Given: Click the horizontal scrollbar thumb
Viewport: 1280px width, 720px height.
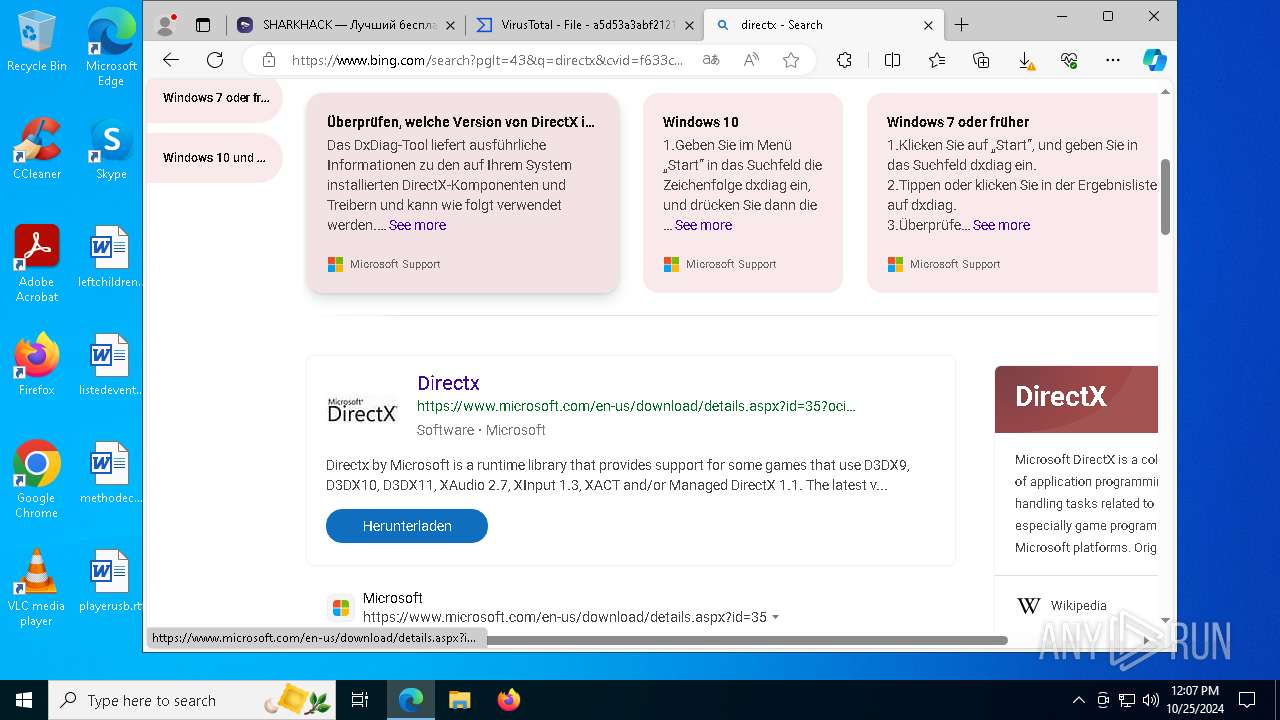Looking at the screenshot, I should pyautogui.click(x=747, y=640).
